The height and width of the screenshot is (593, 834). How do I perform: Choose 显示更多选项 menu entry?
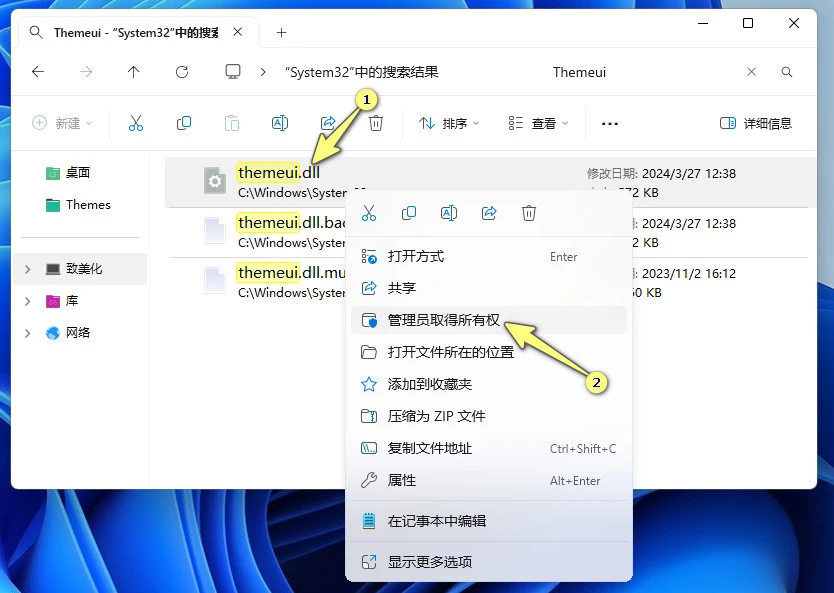489,562
